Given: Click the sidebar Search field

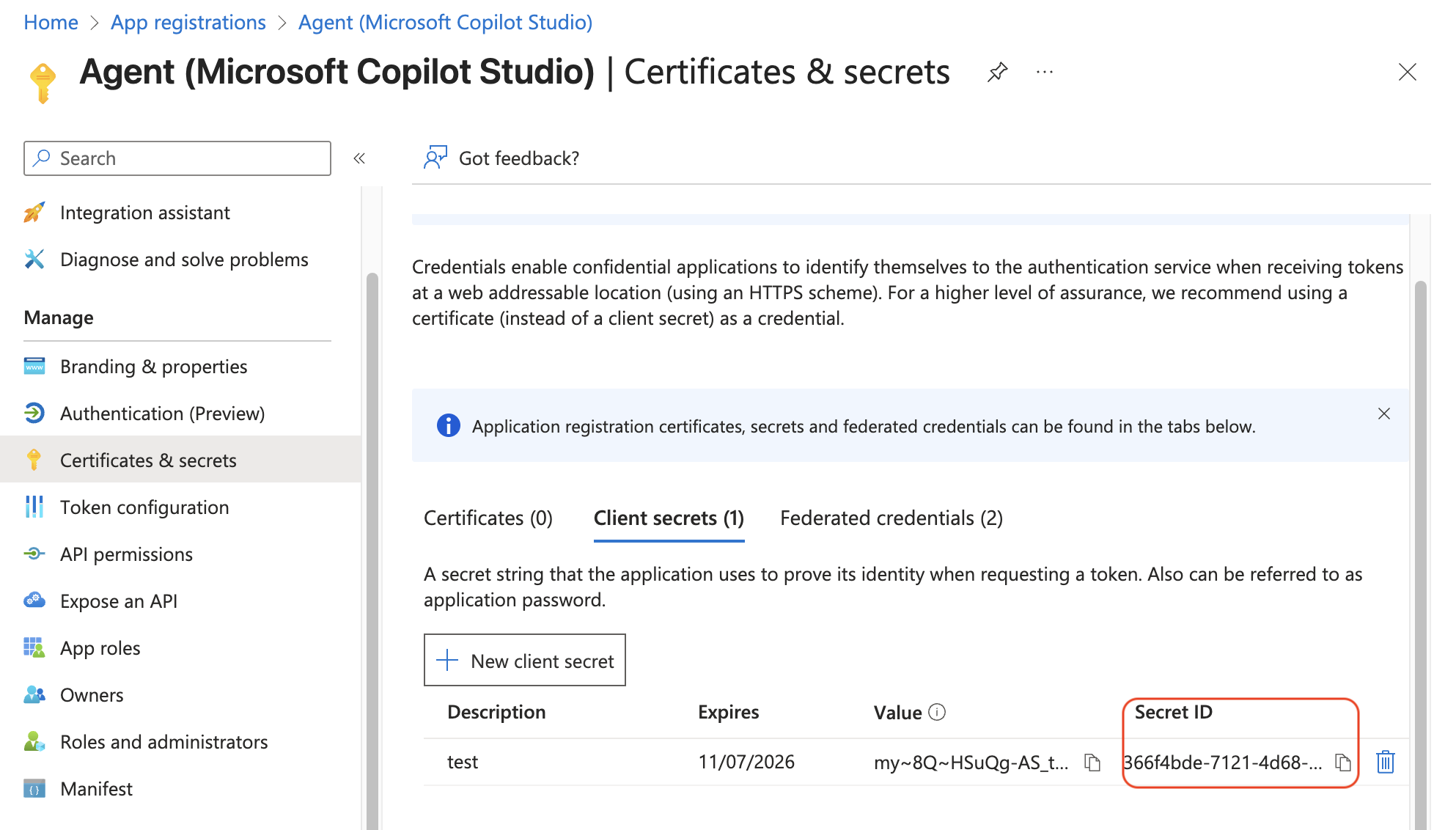Looking at the screenshot, I should pyautogui.click(x=177, y=158).
